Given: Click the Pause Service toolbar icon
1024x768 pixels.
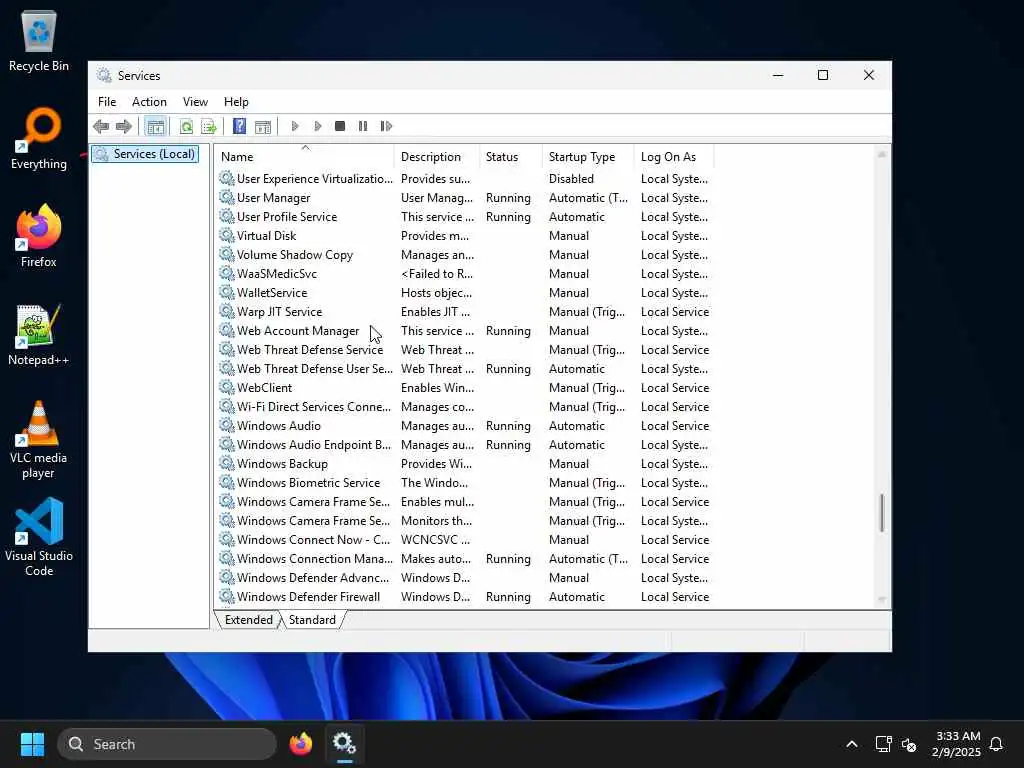Looking at the screenshot, I should tap(363, 126).
